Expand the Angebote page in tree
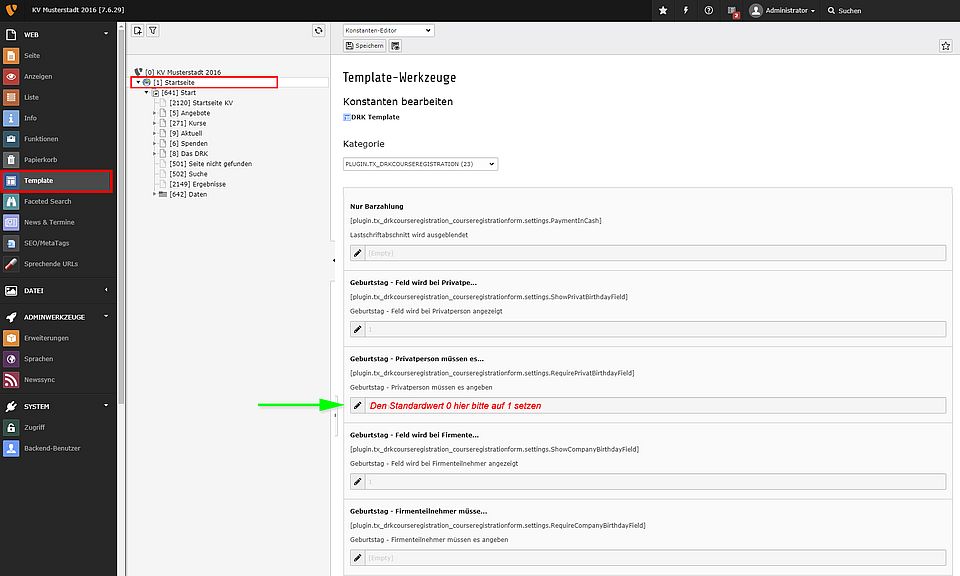Viewport: 960px width, 576px height. [x=154, y=113]
